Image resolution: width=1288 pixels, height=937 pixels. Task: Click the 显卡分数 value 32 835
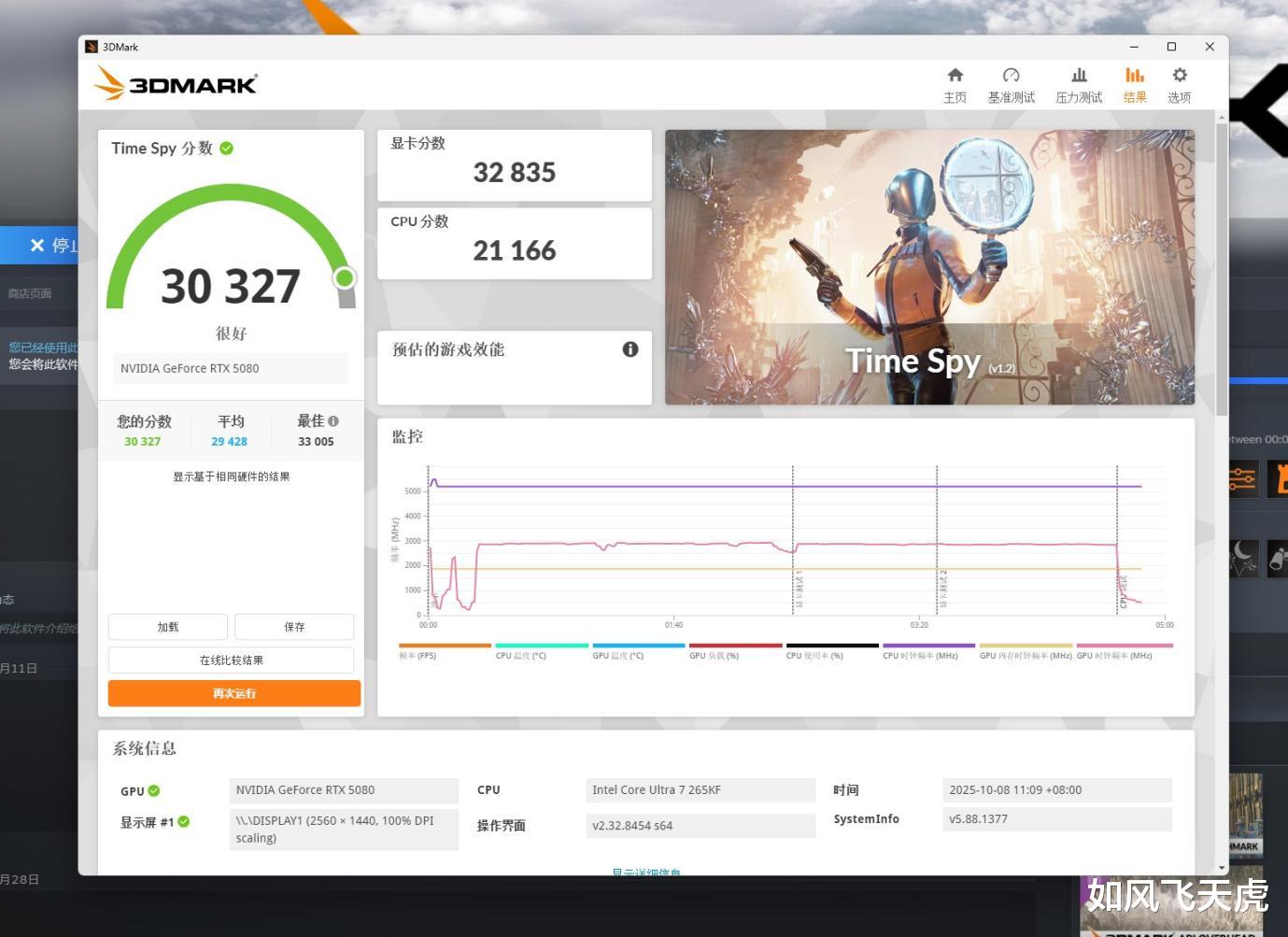coord(515,173)
